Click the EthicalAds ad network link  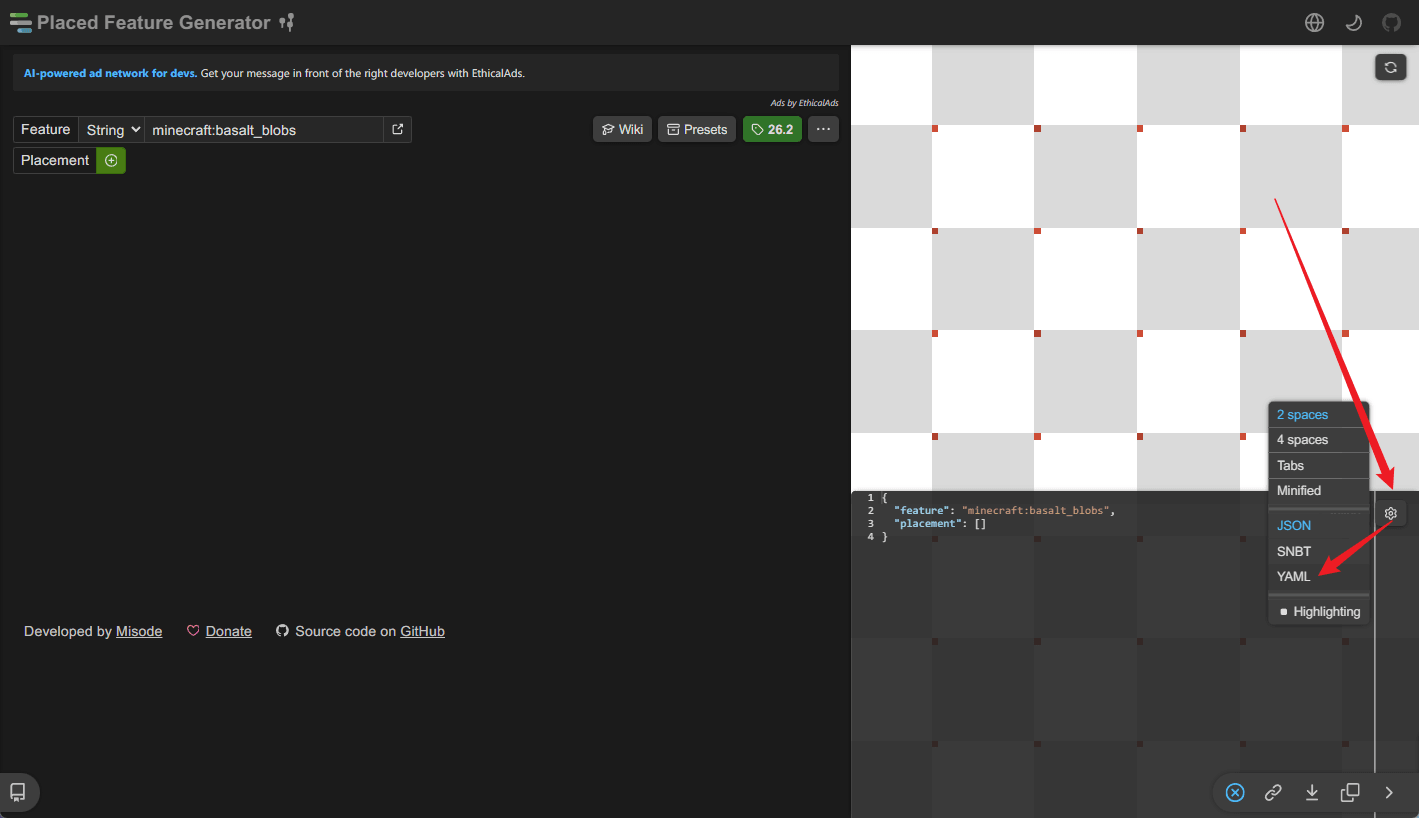click(x=110, y=73)
